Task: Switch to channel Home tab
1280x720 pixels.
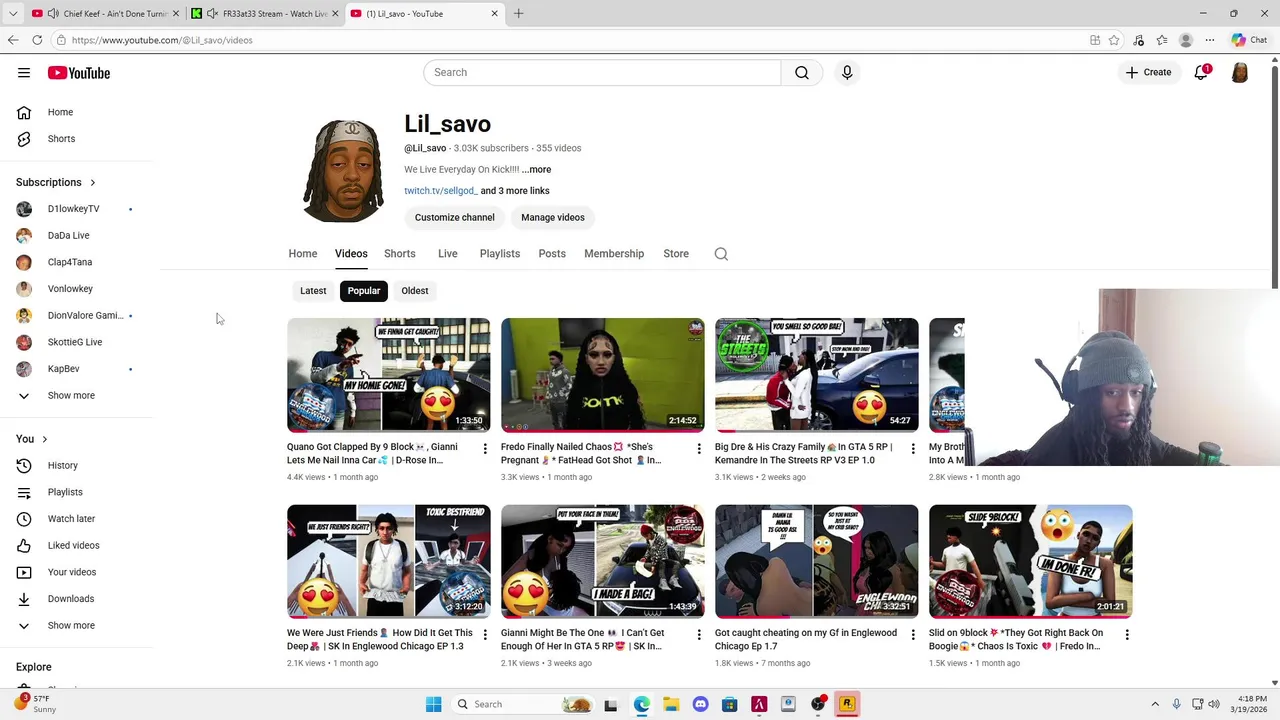Action: coord(303,254)
